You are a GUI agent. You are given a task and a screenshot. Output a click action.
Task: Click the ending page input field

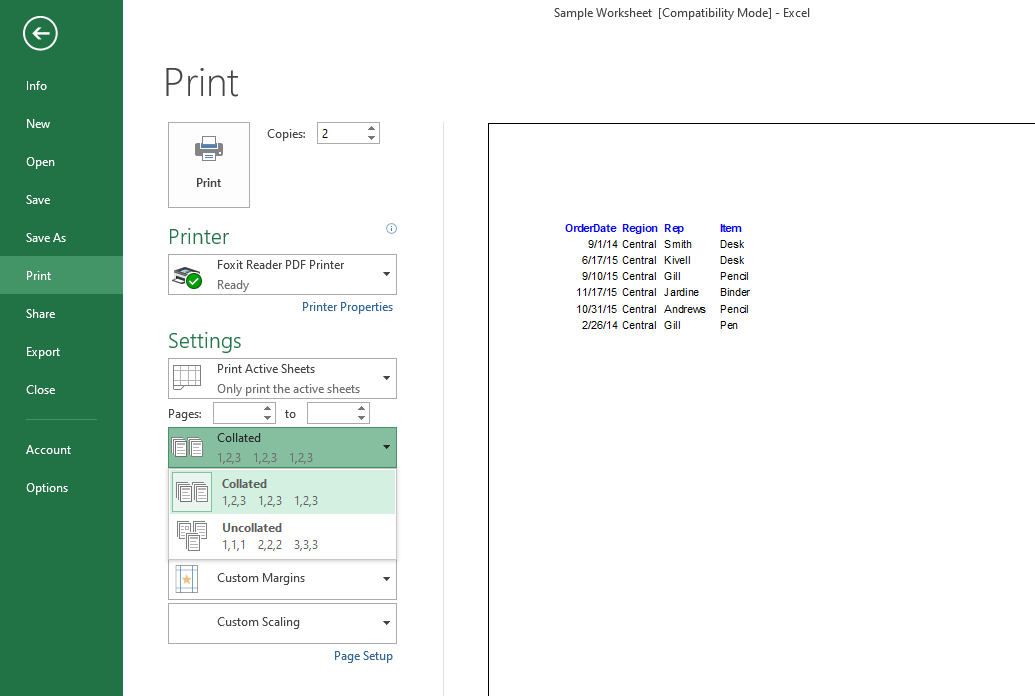click(x=331, y=413)
